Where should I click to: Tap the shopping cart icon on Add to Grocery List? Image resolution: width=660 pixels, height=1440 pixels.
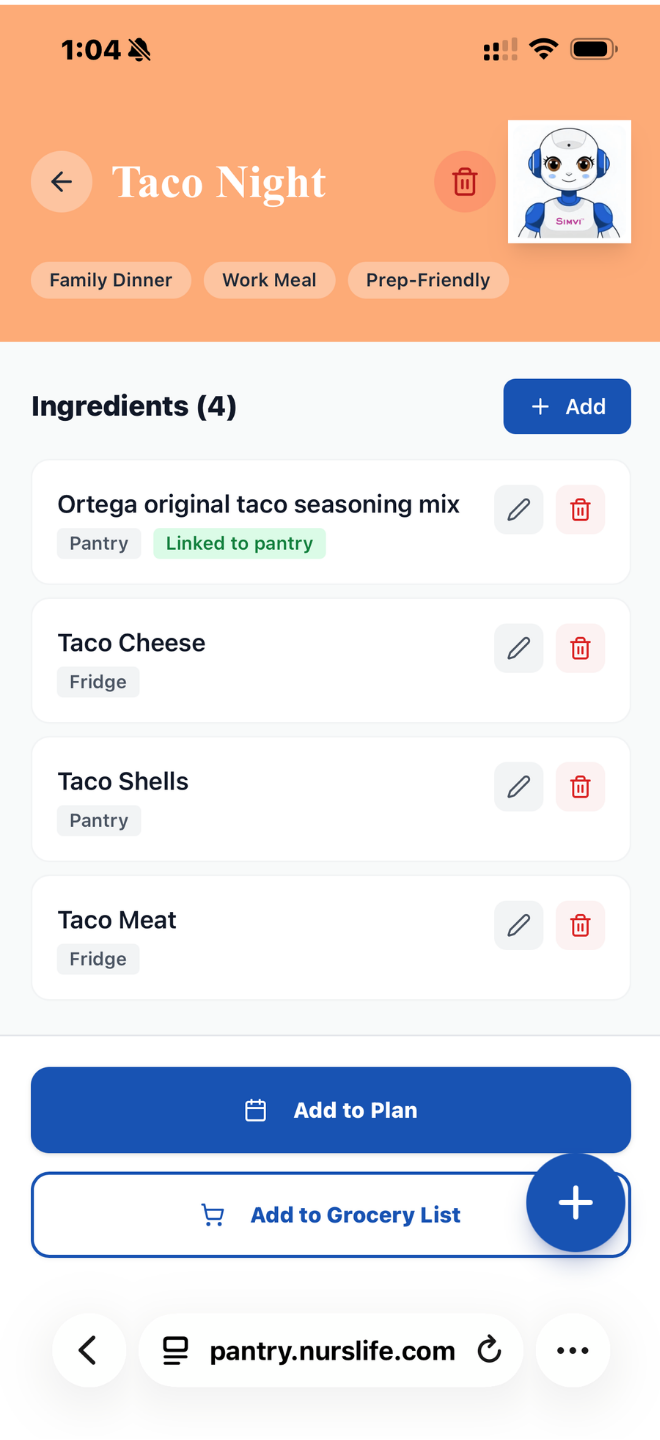[x=212, y=1214]
